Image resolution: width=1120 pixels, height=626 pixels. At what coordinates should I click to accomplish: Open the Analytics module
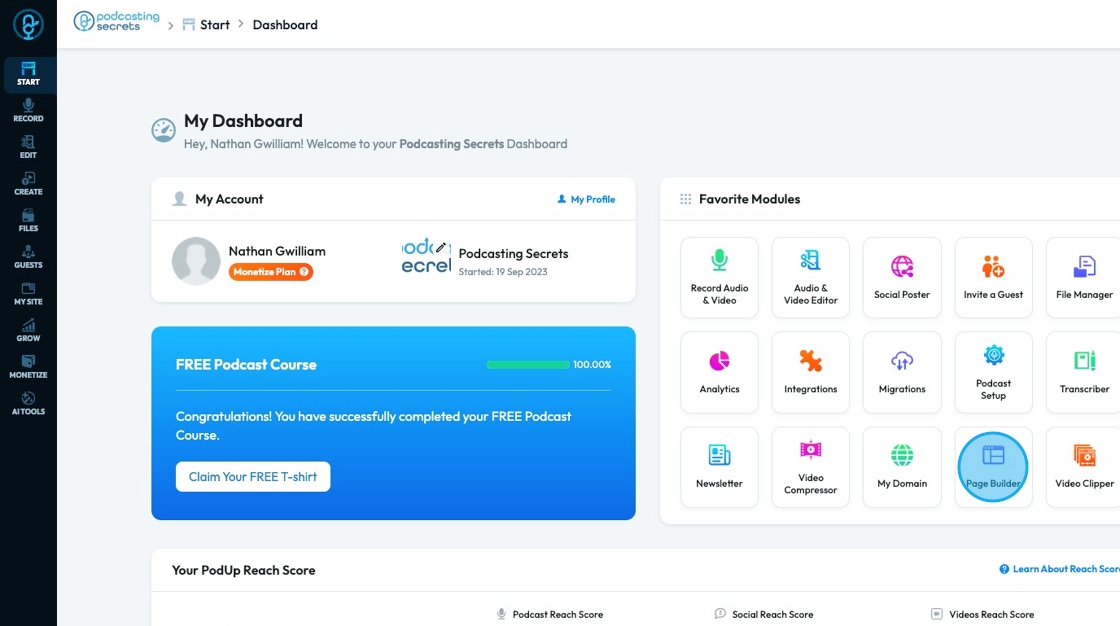click(719, 372)
